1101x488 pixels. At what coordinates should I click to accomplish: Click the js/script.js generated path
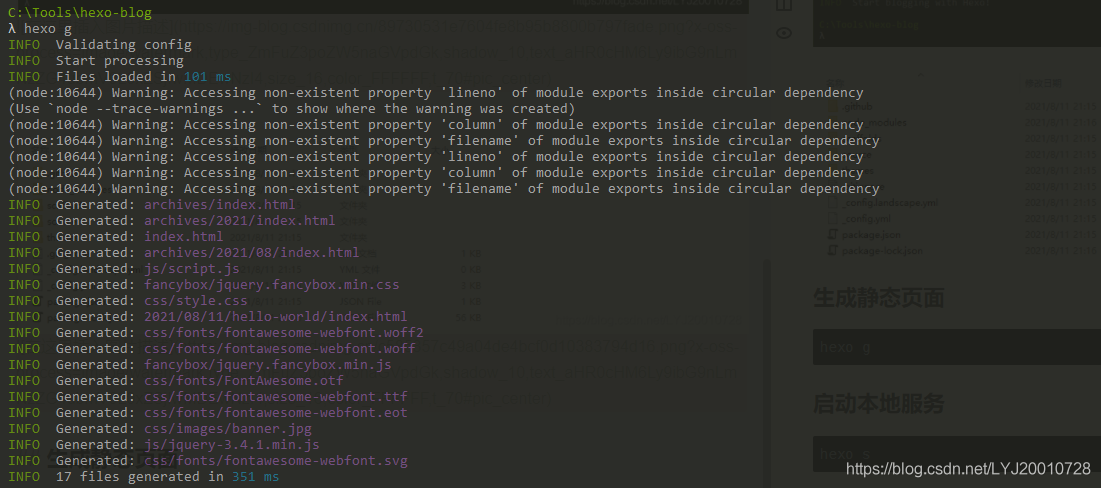[x=192, y=269]
